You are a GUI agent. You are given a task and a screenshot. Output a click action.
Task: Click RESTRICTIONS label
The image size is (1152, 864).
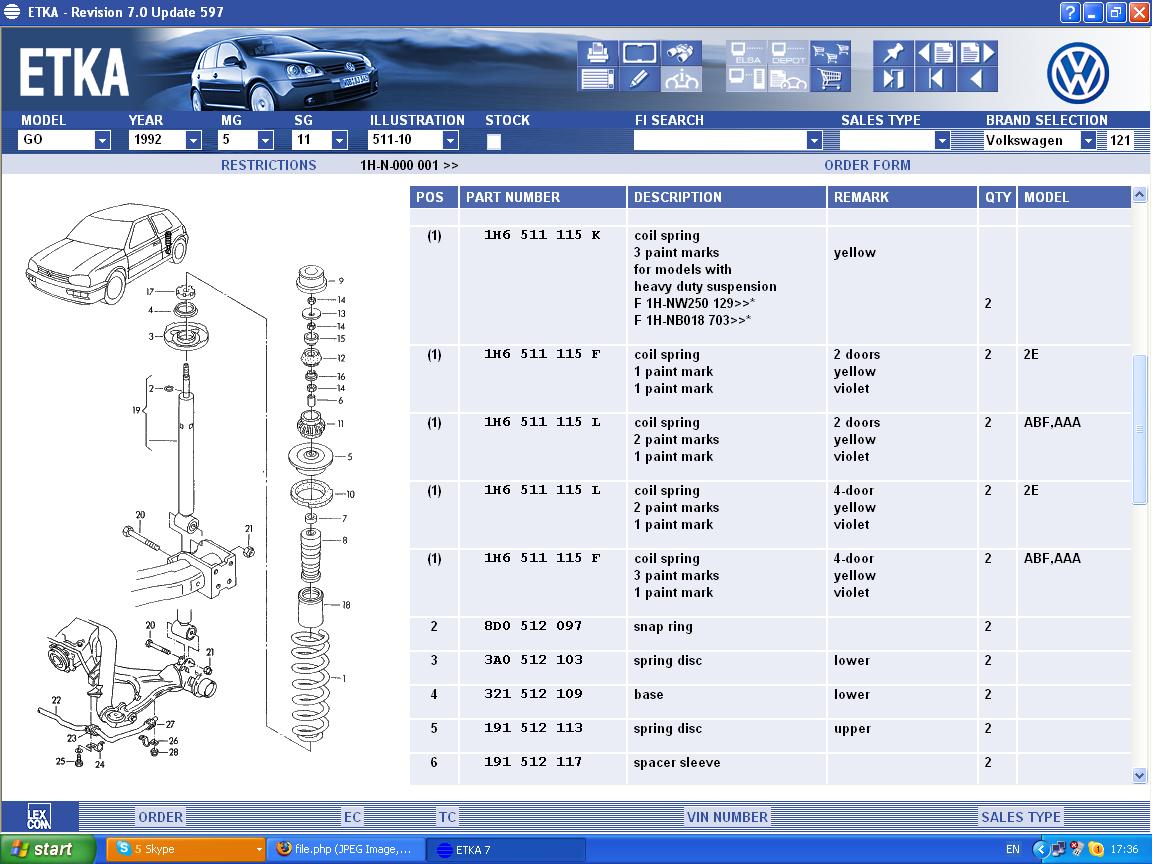[x=268, y=165]
